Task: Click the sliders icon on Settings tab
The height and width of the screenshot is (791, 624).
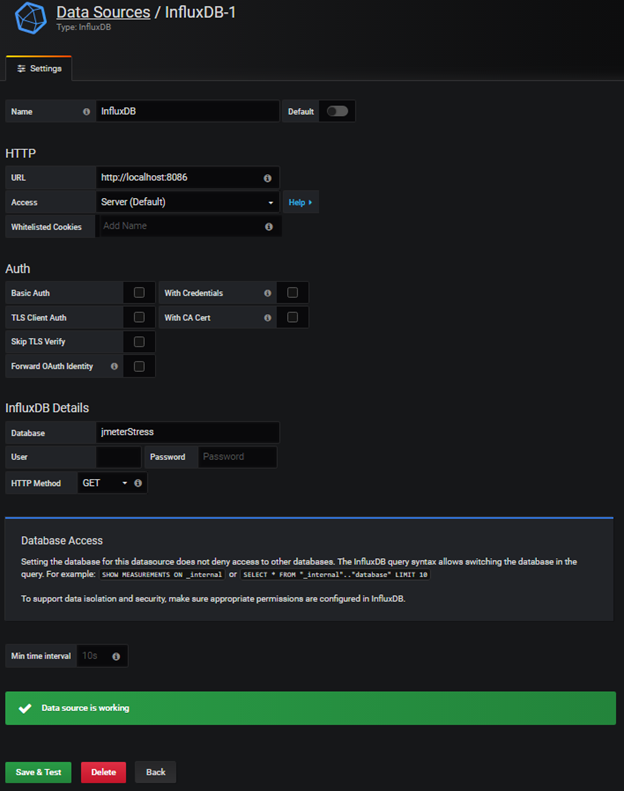Action: tap(21, 69)
